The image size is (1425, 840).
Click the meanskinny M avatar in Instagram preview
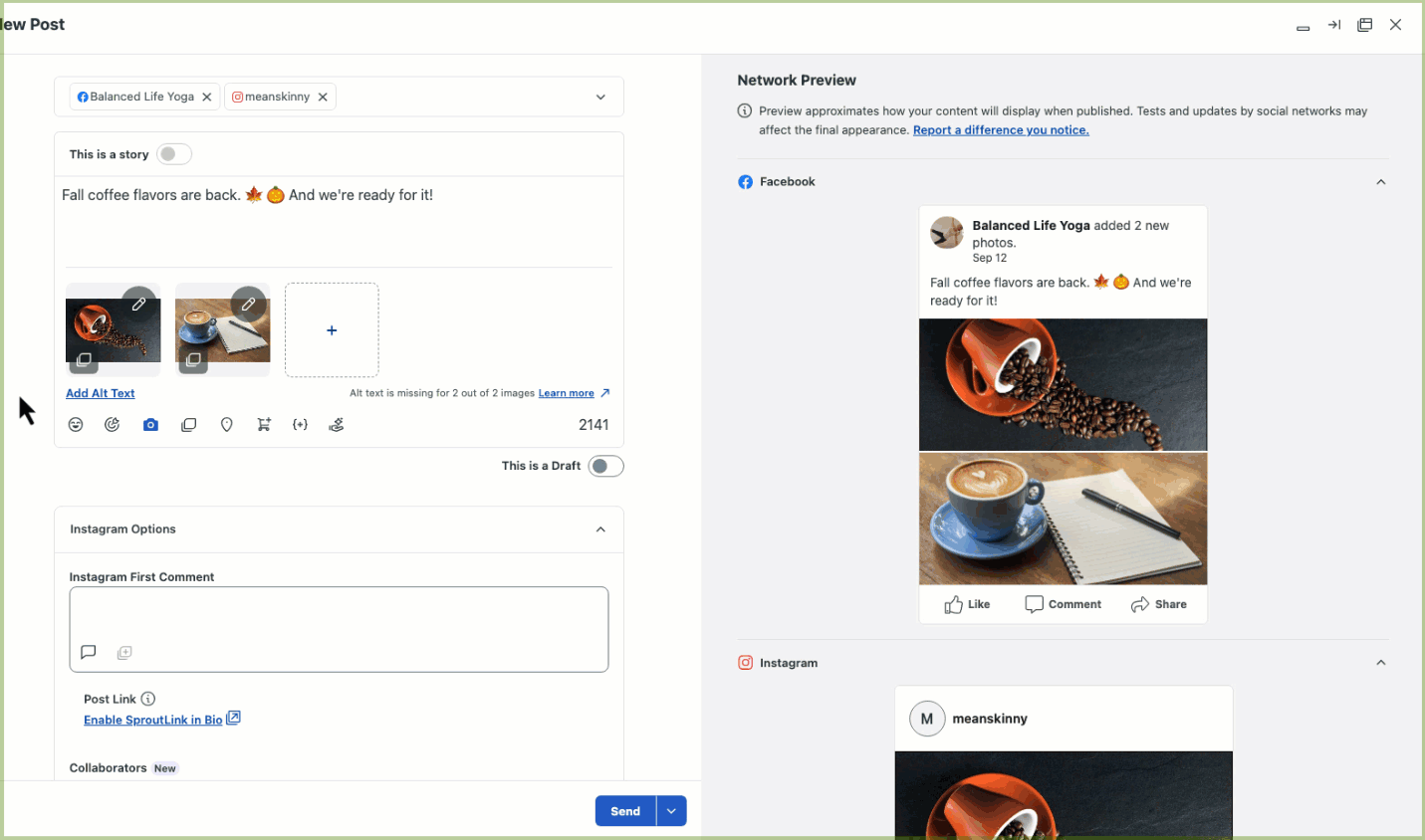coord(927,719)
